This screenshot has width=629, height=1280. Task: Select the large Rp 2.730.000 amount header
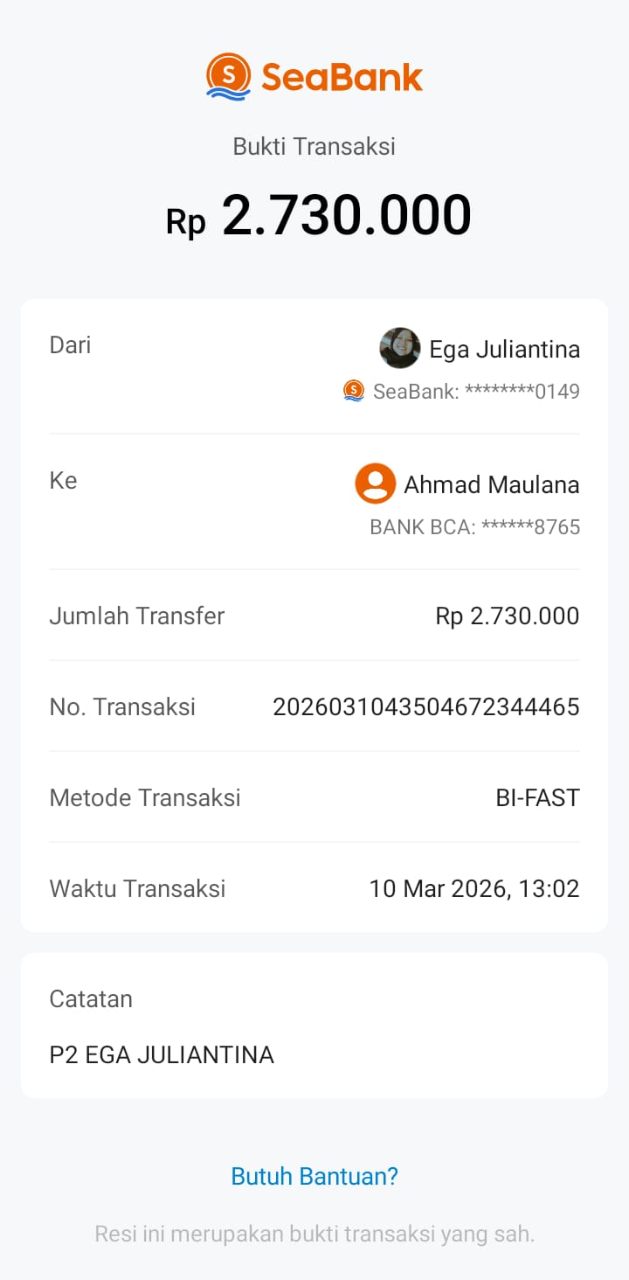318,216
